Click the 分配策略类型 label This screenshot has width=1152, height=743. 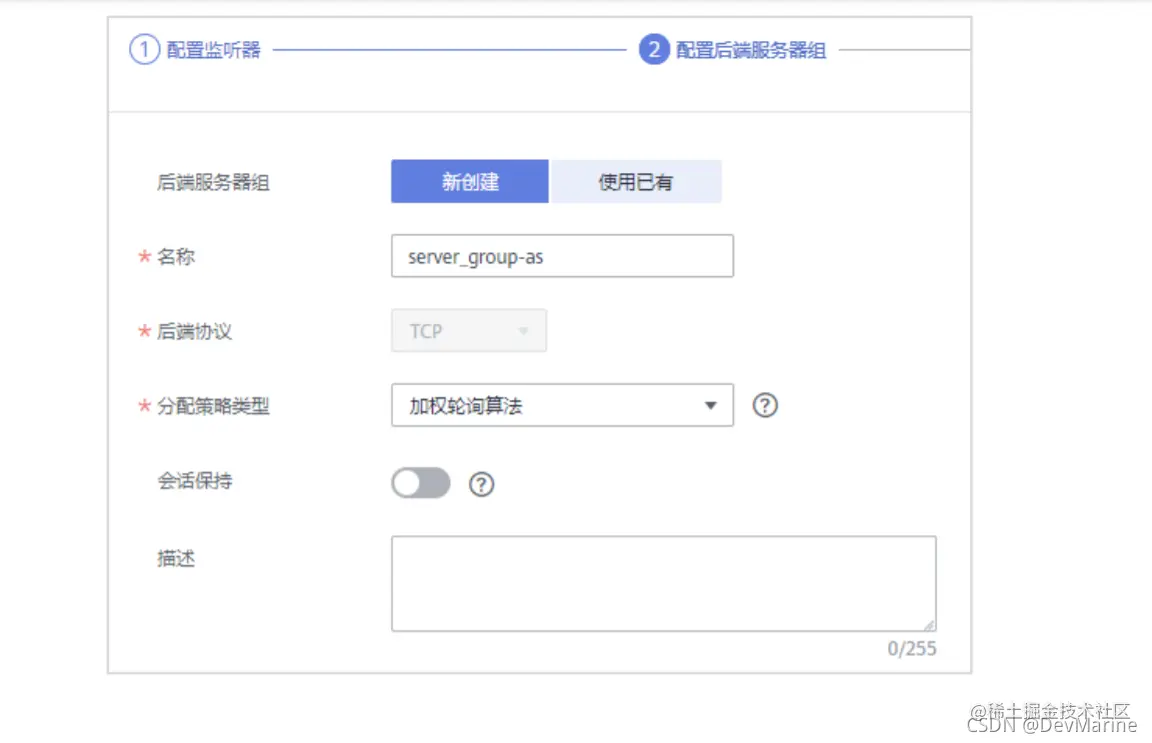point(213,406)
